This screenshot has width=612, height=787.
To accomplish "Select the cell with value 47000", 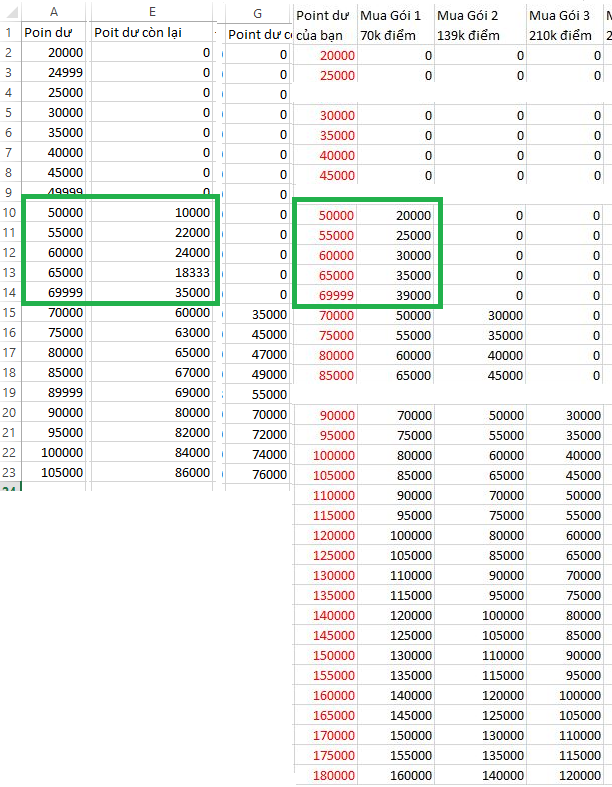I will click(258, 354).
